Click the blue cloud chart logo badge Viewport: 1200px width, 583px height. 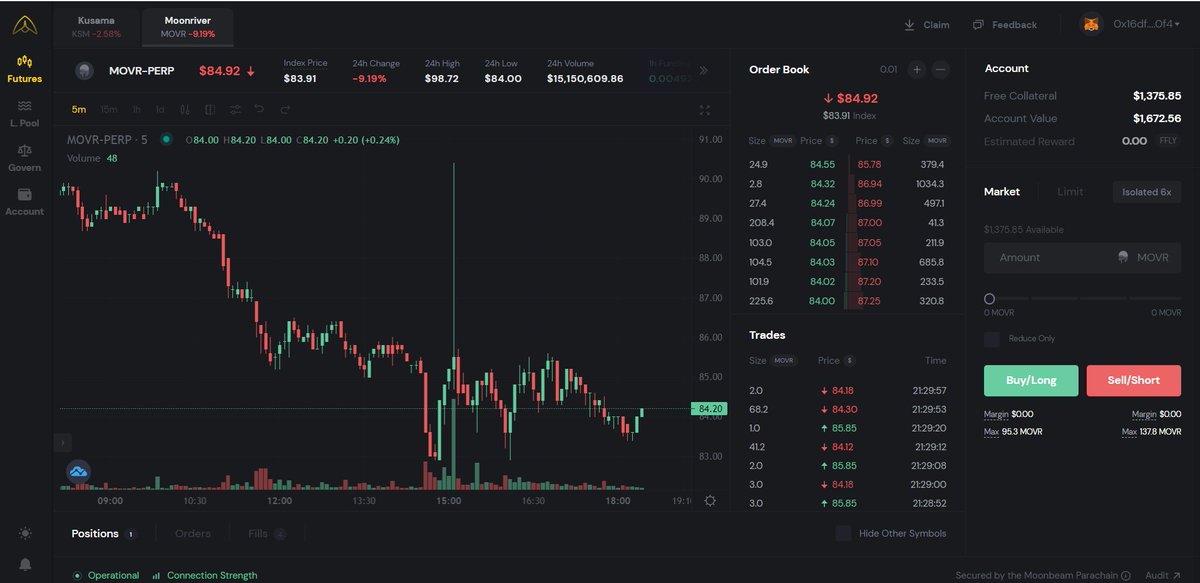pos(78,471)
